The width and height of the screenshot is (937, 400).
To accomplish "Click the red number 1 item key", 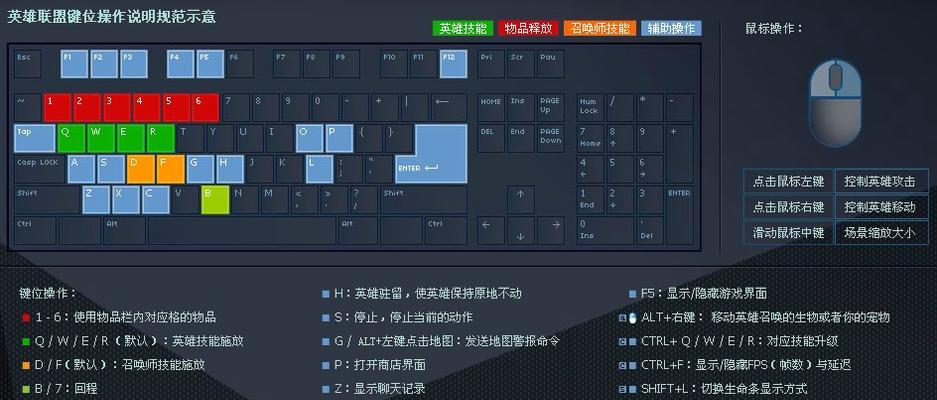I will pyautogui.click(x=57, y=107).
